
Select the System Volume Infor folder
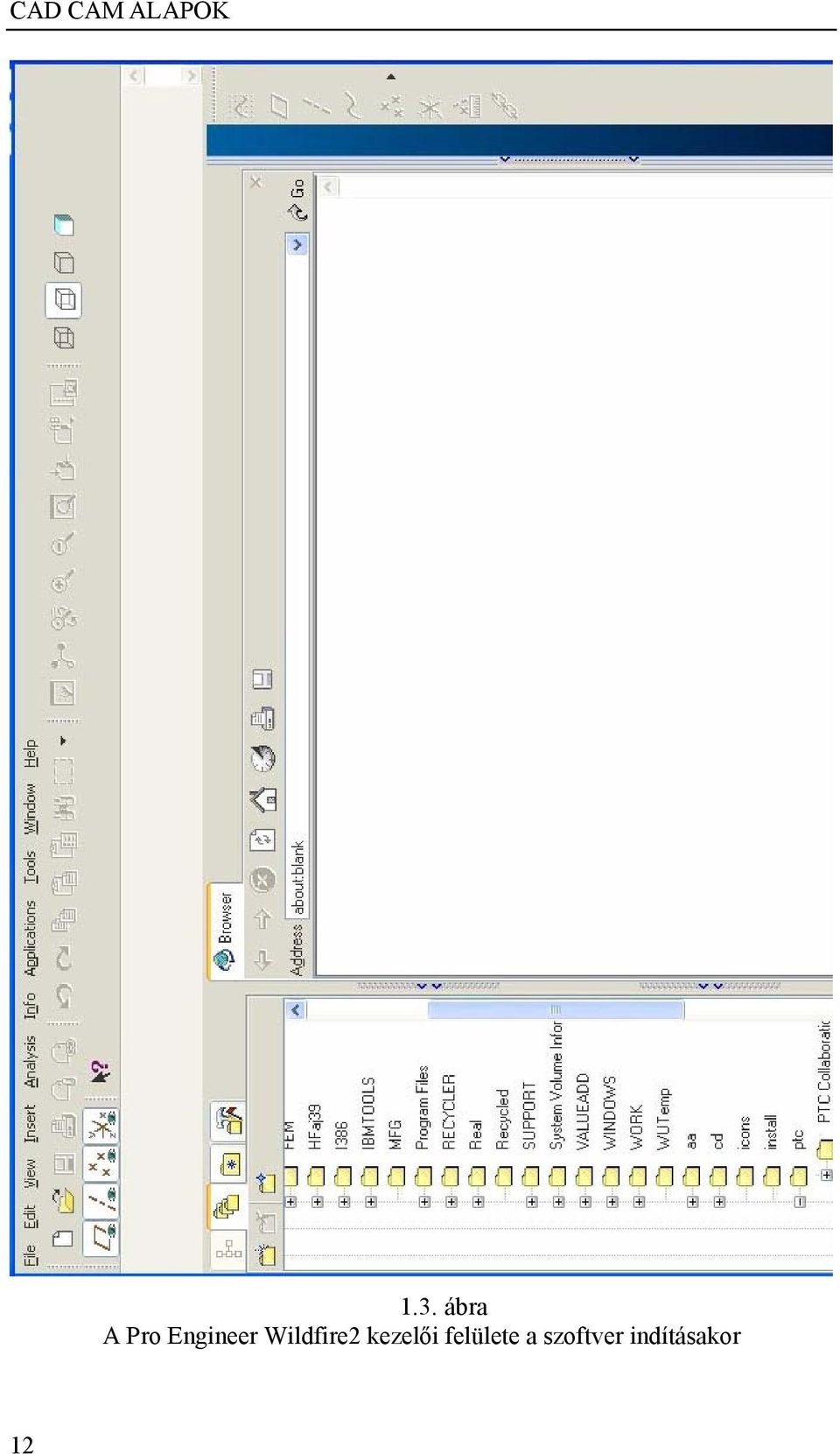coord(556,1085)
